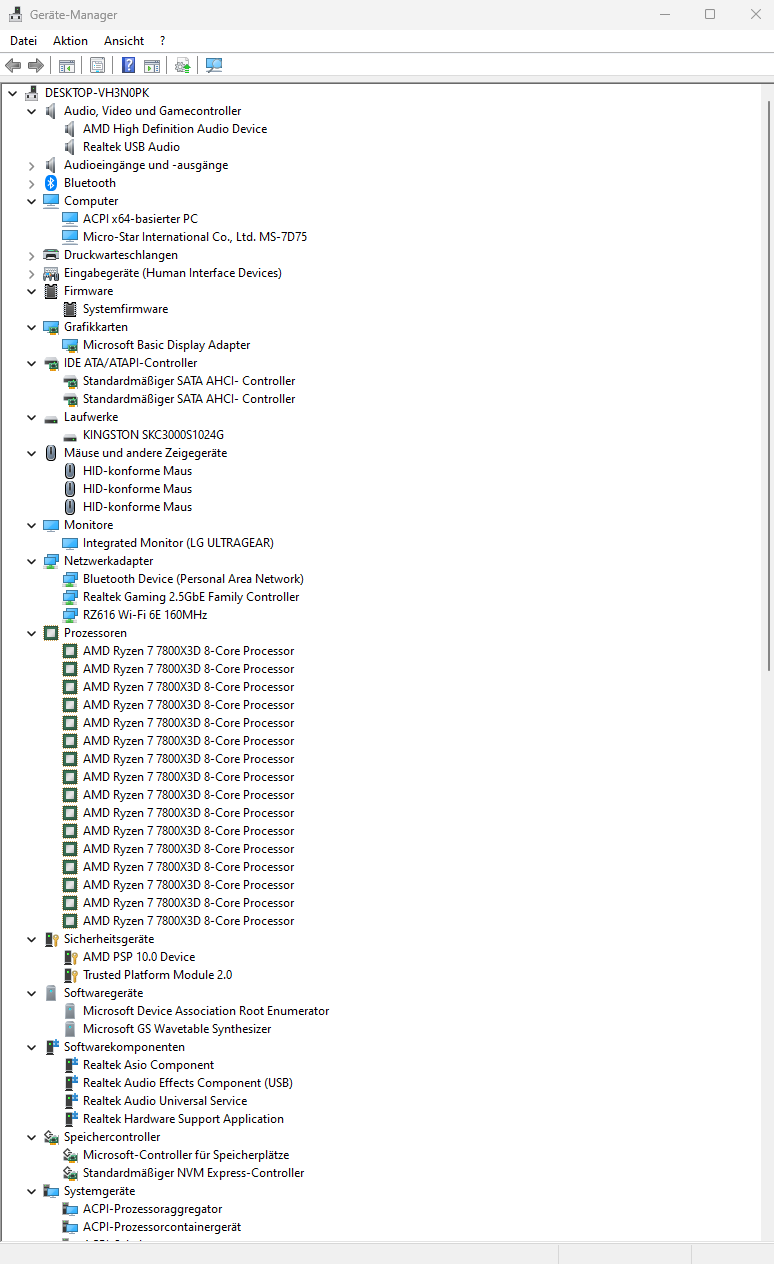Collapse Audio, Video und Gamecontroller category
Screen dimensions: 774x1264
(32, 111)
